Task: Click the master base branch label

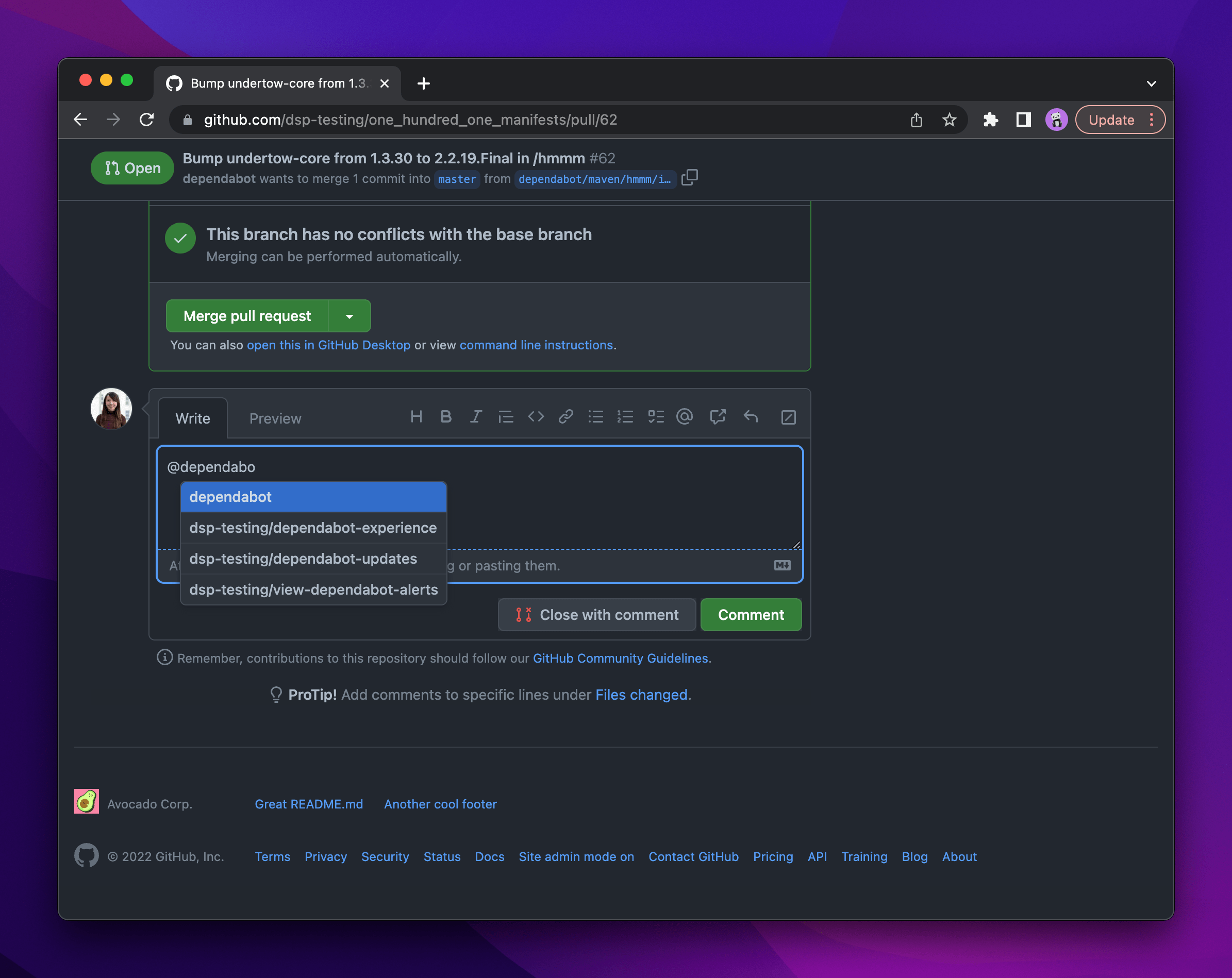Action: tap(457, 179)
